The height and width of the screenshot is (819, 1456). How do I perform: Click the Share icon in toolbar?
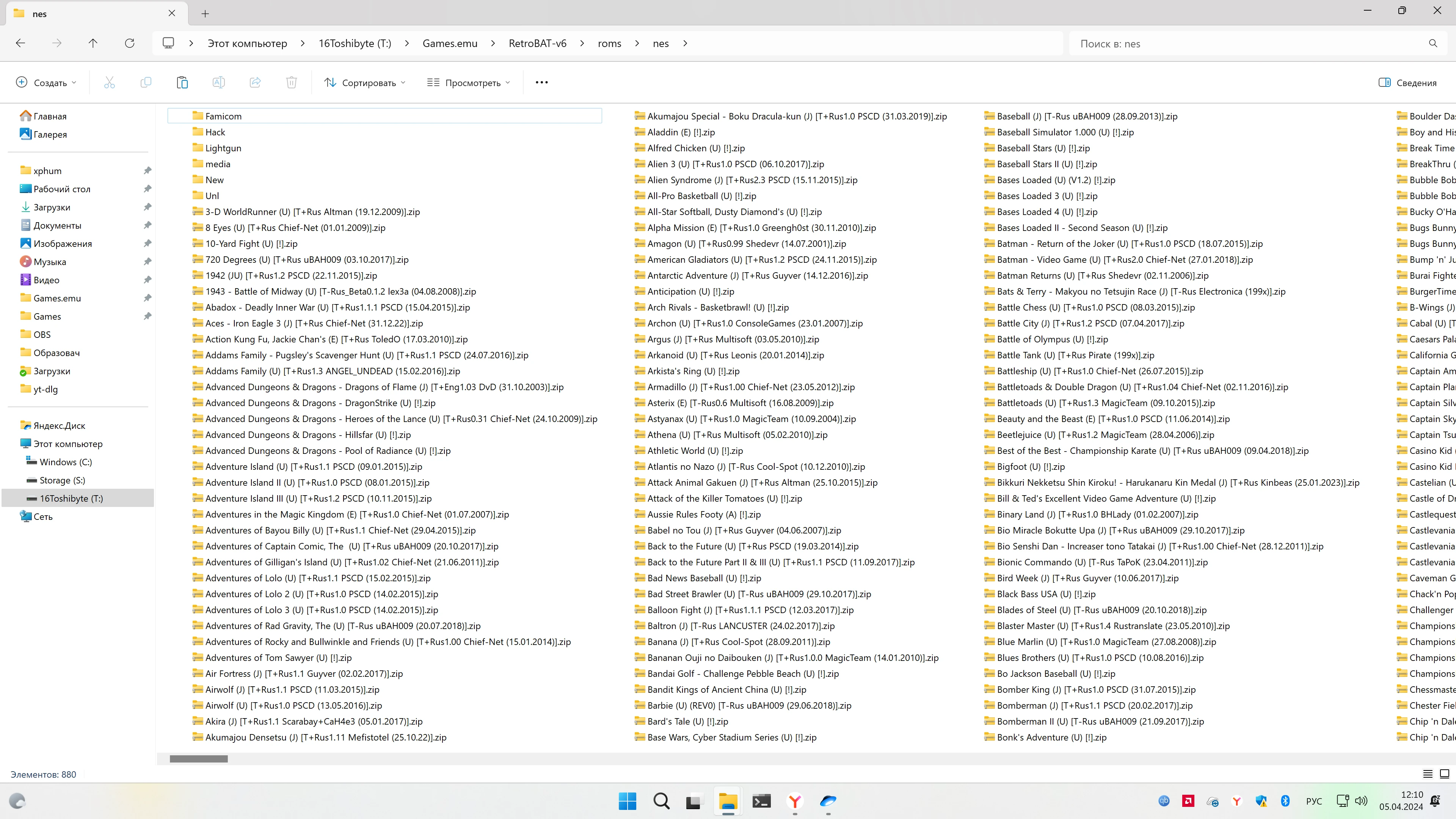(x=256, y=83)
